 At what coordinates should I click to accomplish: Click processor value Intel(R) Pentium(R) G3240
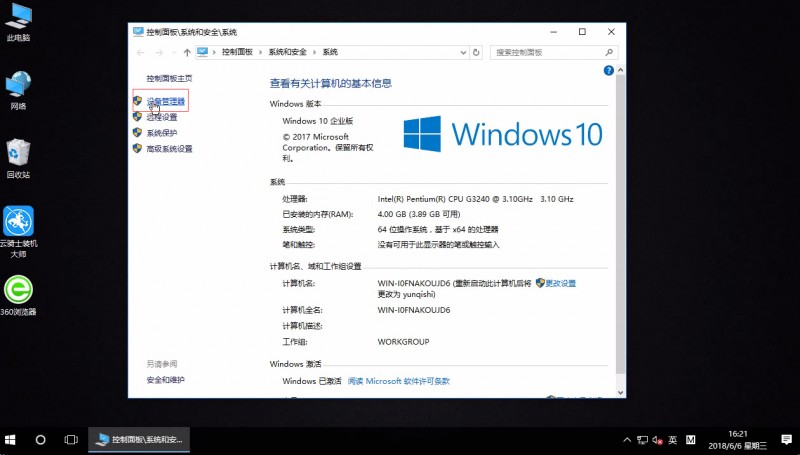pyautogui.click(x=476, y=199)
